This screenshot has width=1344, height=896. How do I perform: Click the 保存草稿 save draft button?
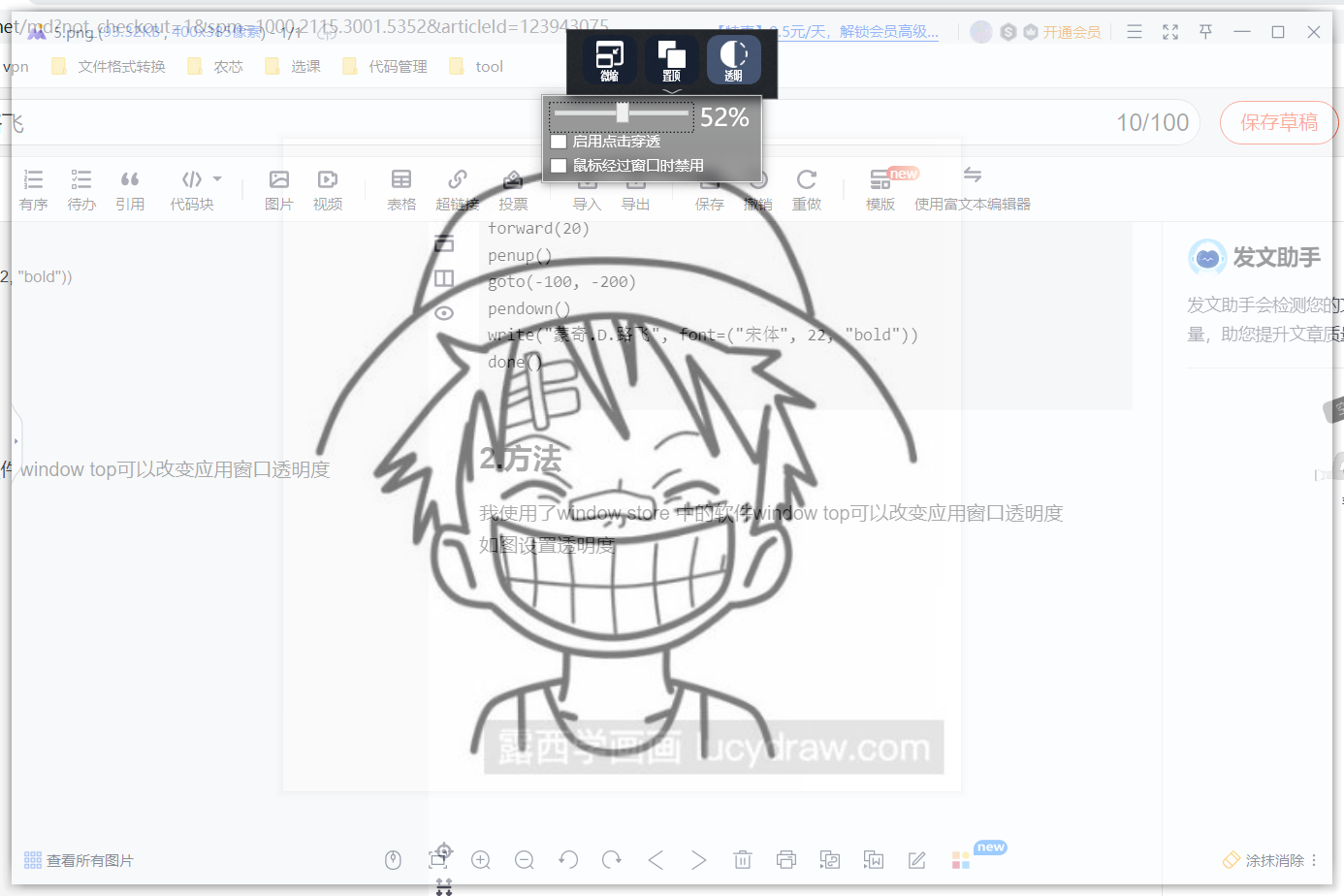click(1279, 122)
